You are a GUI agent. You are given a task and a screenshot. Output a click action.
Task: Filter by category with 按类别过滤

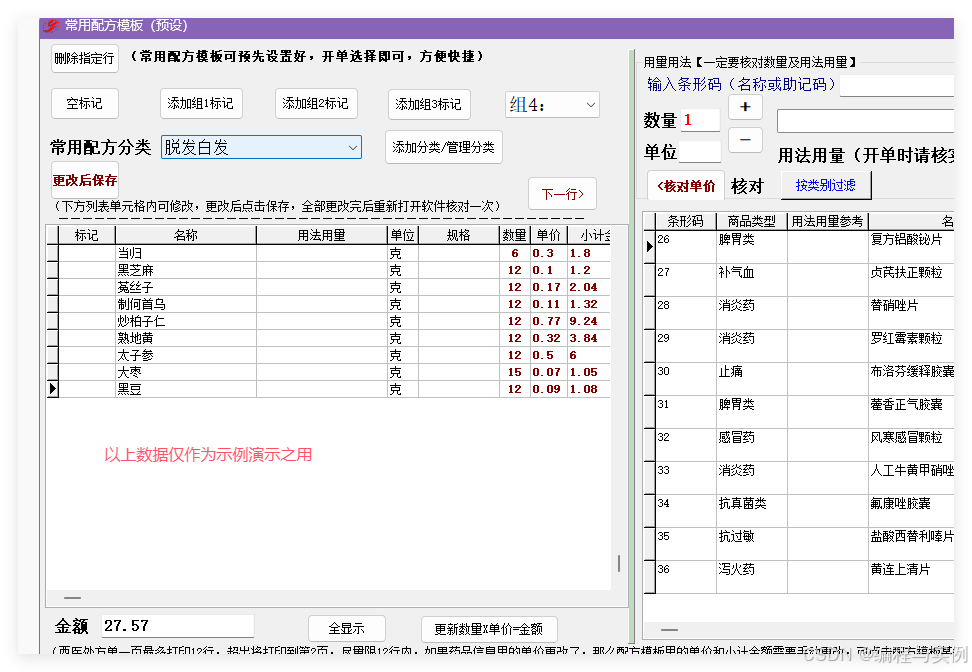(x=826, y=185)
